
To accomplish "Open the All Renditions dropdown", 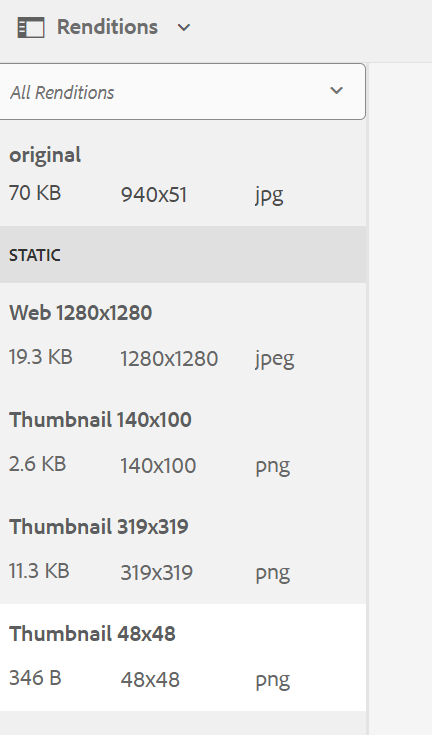I will [182, 91].
